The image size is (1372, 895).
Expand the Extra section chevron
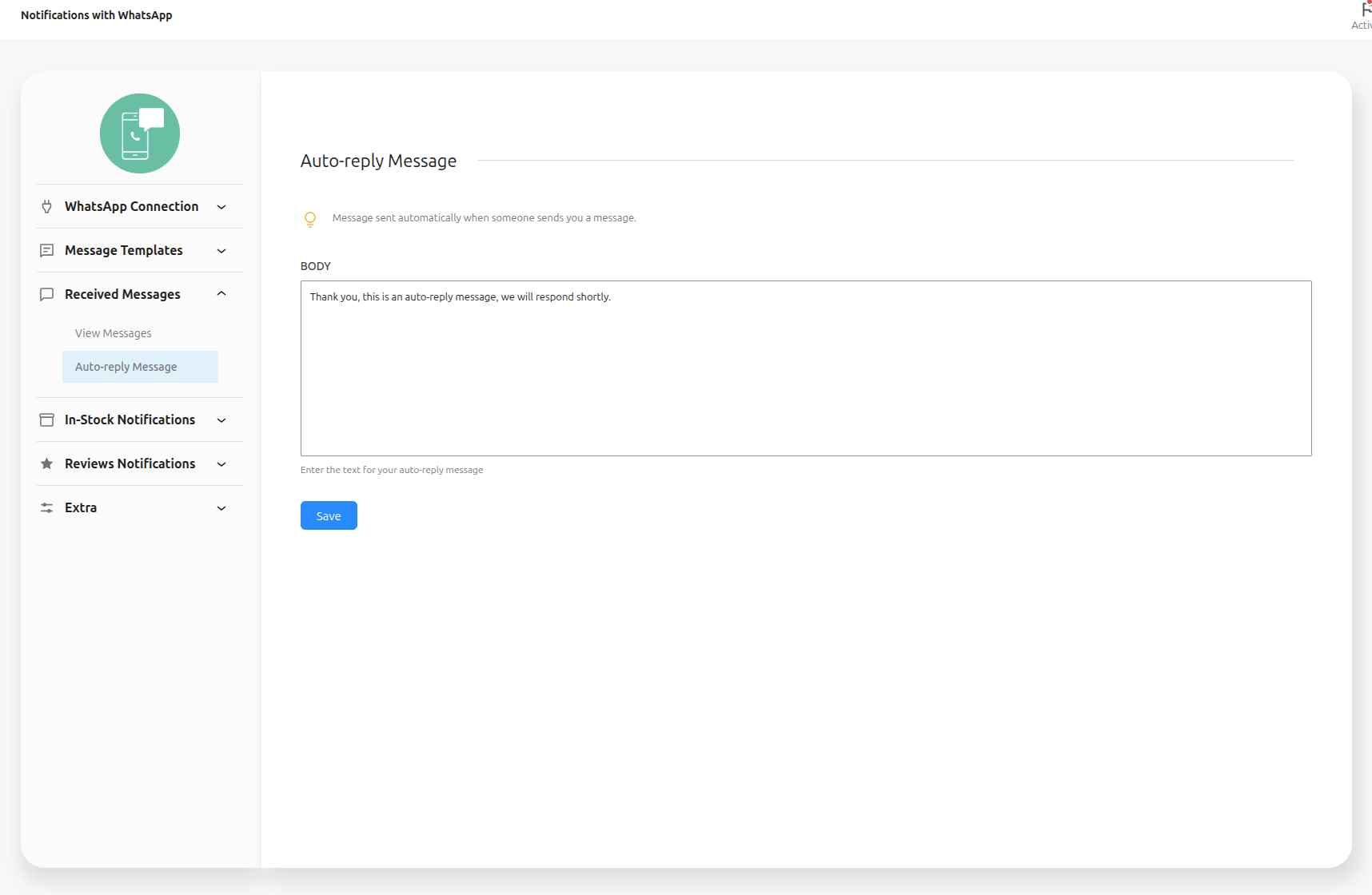[x=221, y=508]
